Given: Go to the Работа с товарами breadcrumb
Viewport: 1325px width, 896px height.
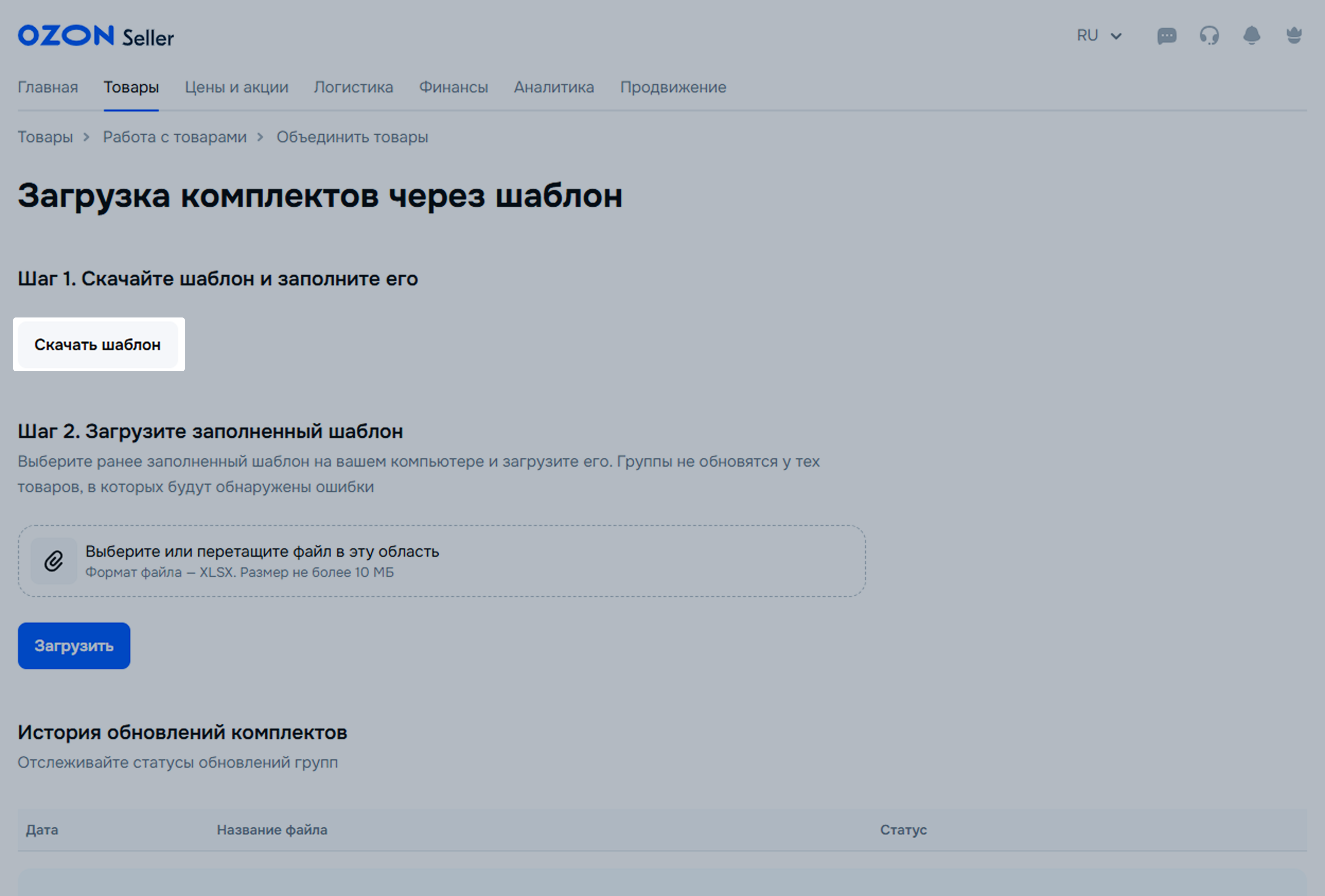Looking at the screenshot, I should pyautogui.click(x=175, y=137).
